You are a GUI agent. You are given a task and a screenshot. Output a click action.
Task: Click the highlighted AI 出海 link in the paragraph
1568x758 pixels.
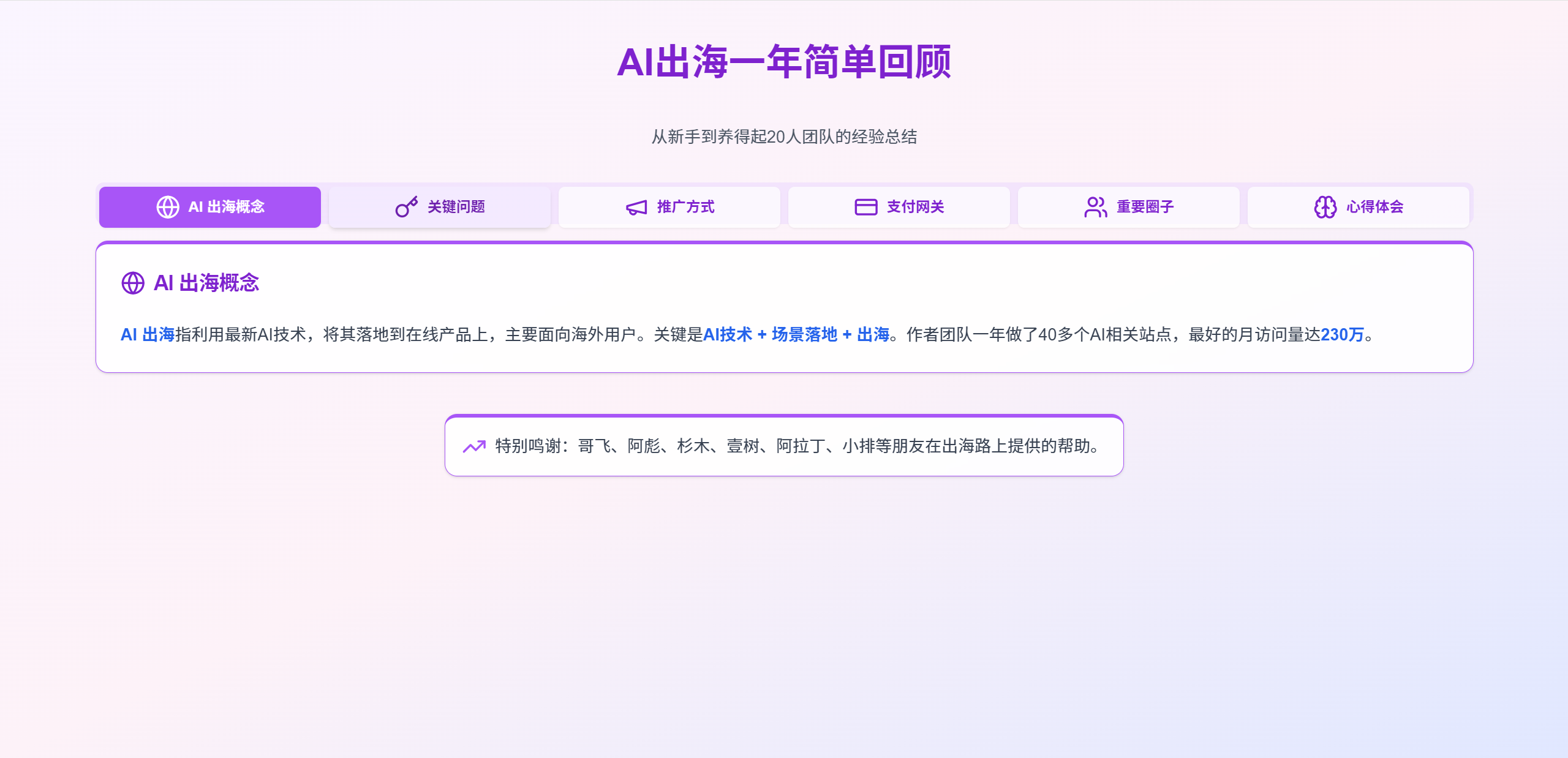click(x=147, y=334)
